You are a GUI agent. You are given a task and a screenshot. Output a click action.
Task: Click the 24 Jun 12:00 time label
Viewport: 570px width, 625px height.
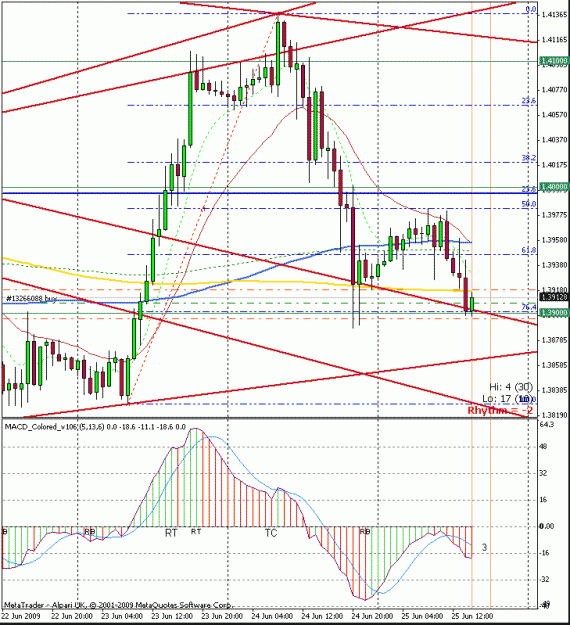point(322,616)
